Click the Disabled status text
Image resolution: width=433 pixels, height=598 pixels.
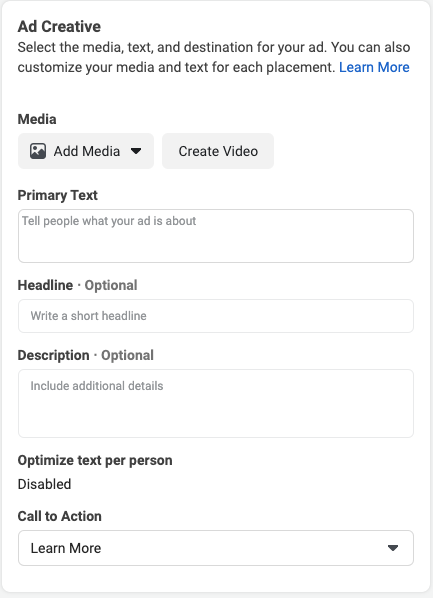pyautogui.click(x=44, y=484)
